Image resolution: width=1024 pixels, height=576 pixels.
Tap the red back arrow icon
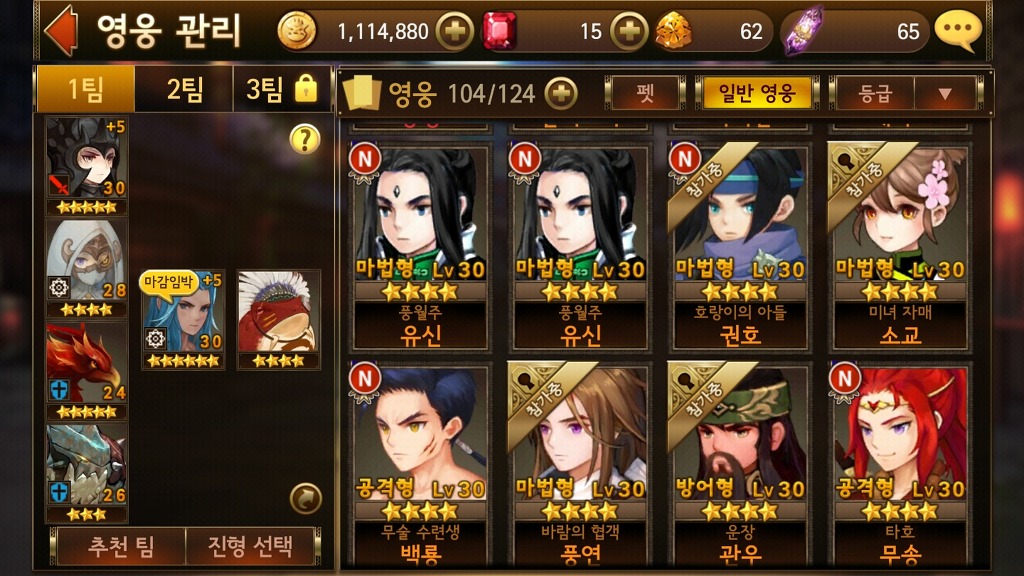tap(62, 31)
